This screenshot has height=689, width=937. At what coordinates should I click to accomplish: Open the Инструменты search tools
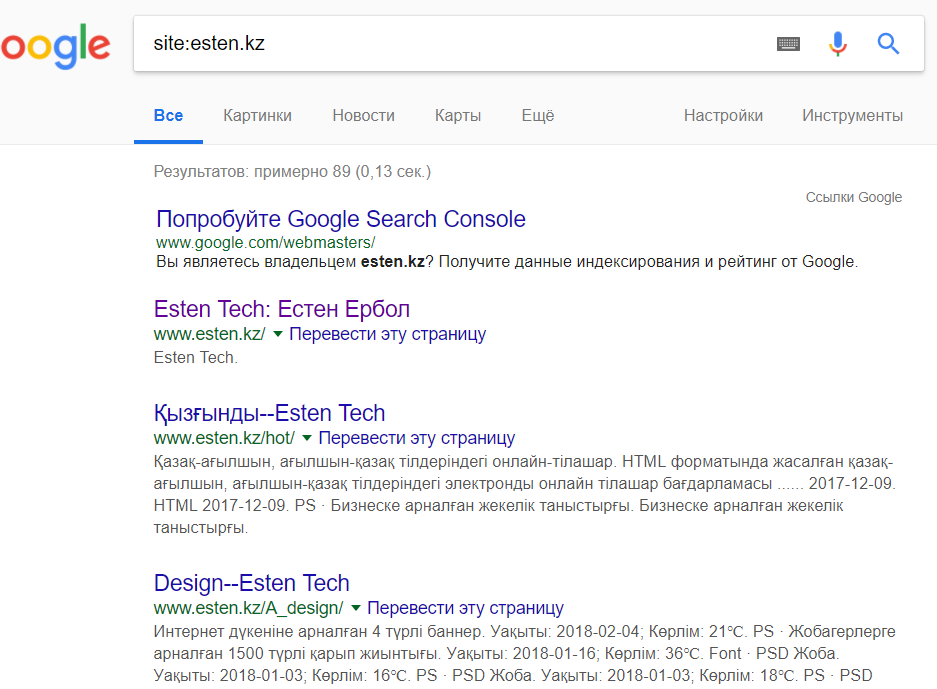pos(852,115)
